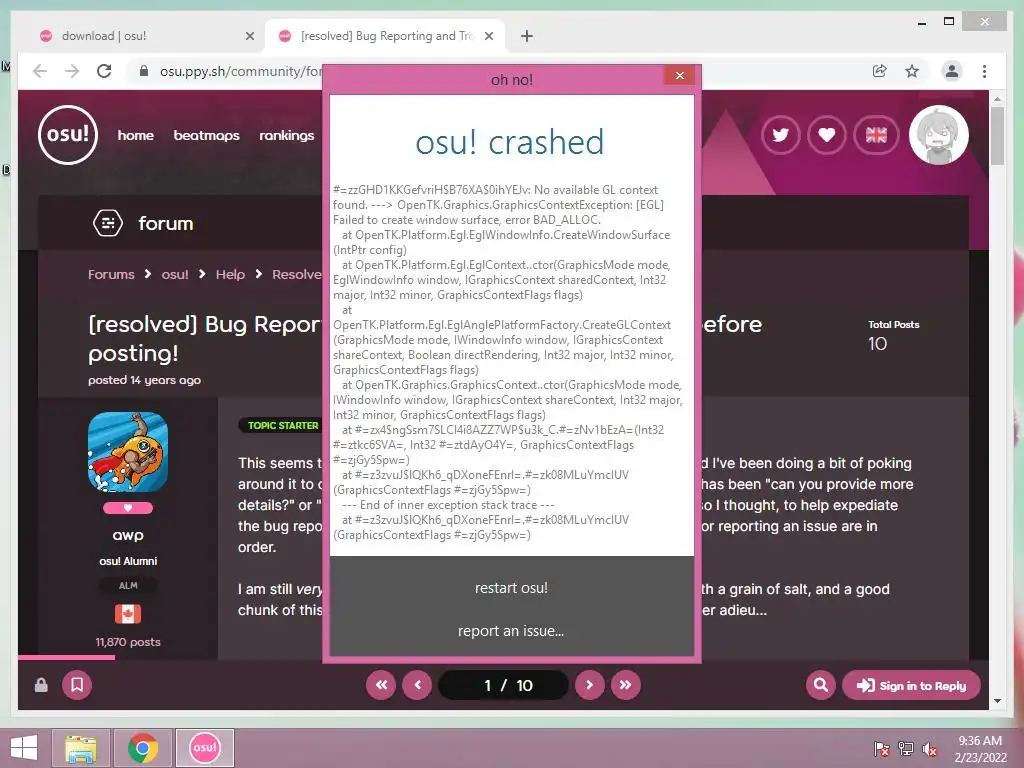Open File Explorer from taskbar
This screenshot has height=768, width=1024.
click(81, 748)
